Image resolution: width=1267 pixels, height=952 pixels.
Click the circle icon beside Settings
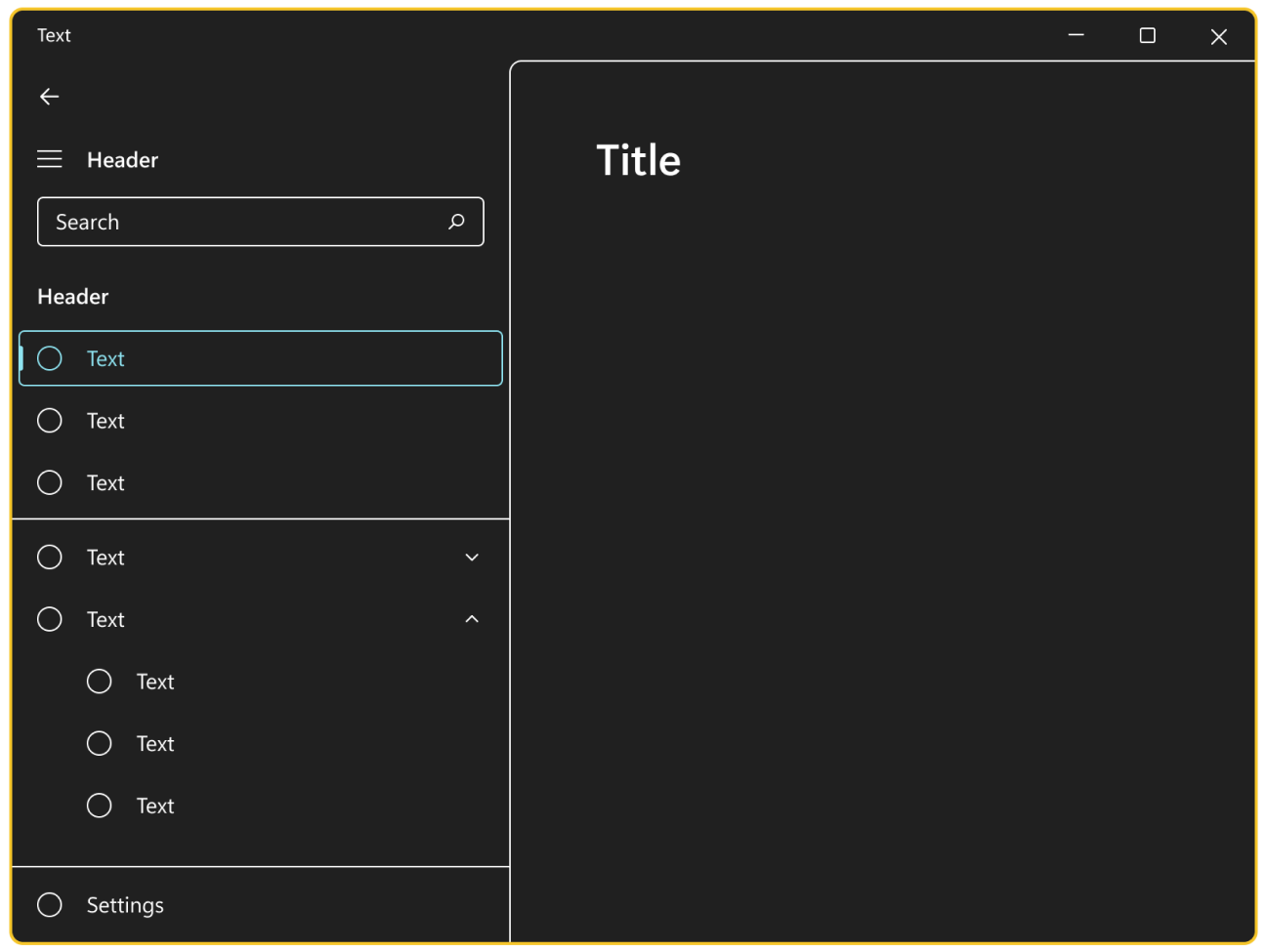[x=49, y=905]
